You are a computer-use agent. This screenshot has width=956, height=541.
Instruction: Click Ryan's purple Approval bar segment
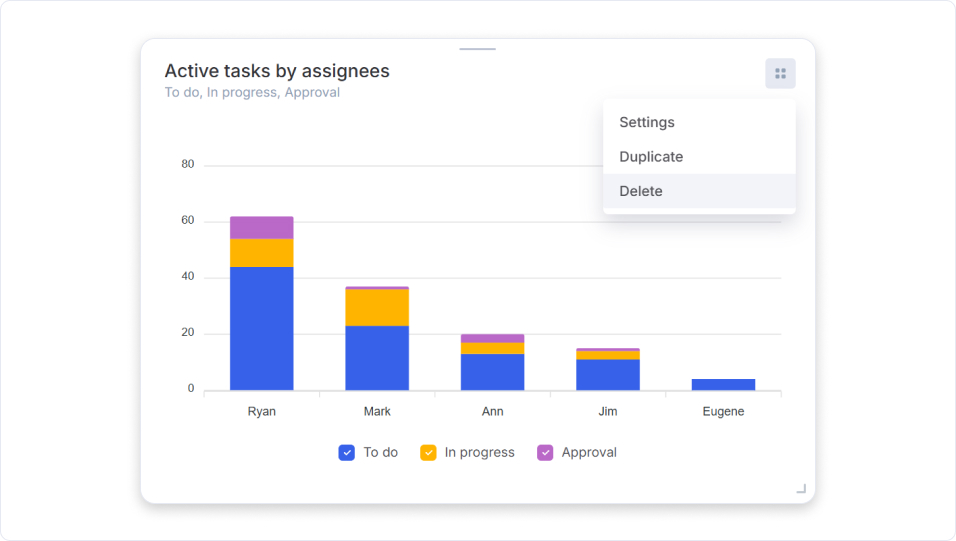(x=261, y=227)
